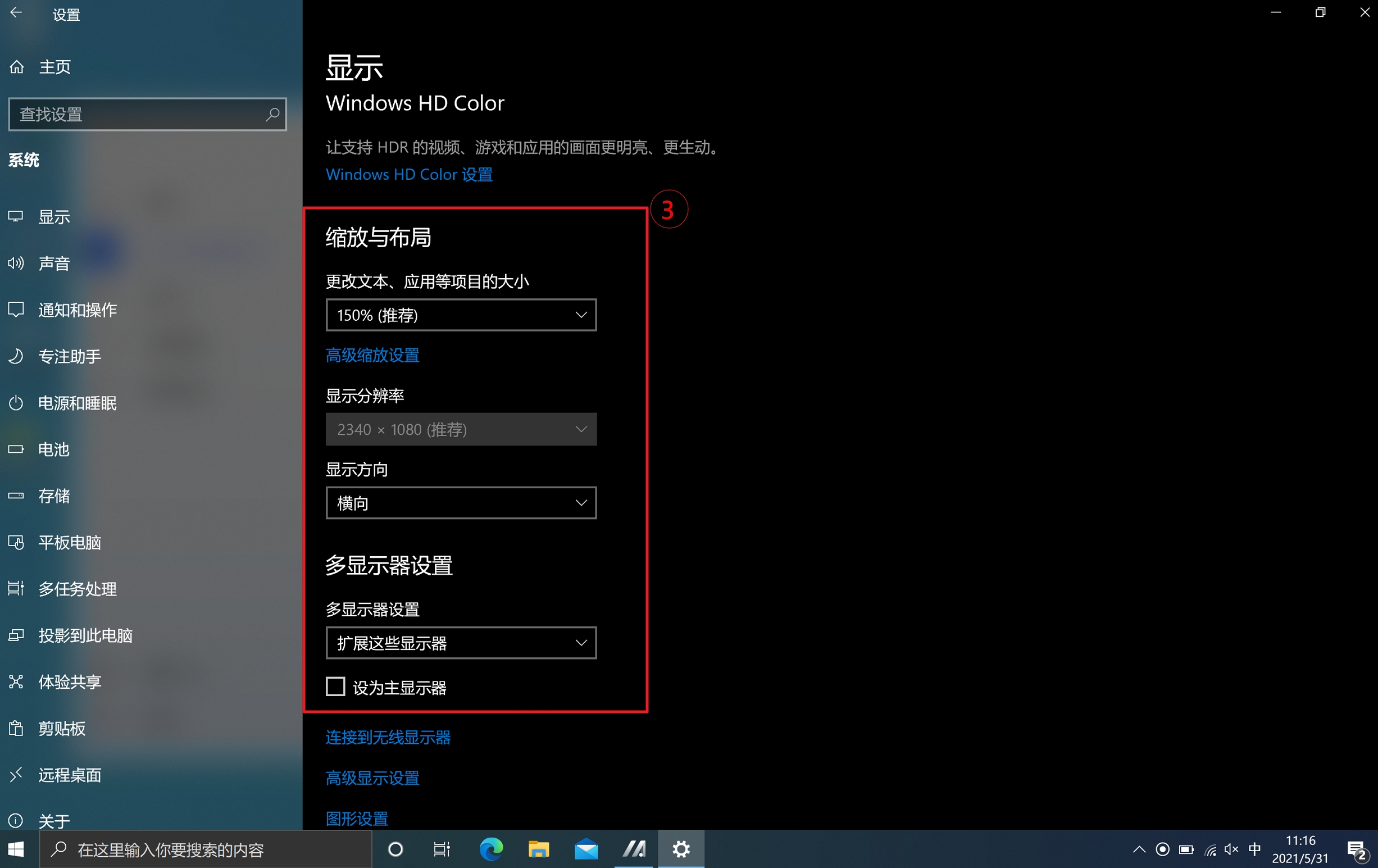Click the muted volume tray icon
The height and width of the screenshot is (868, 1378).
point(1231,849)
